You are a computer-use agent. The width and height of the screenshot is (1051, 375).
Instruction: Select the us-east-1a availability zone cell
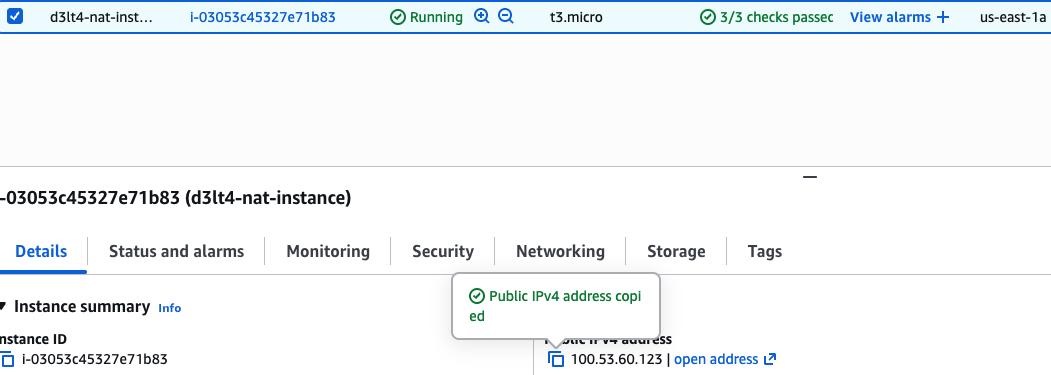click(1012, 17)
